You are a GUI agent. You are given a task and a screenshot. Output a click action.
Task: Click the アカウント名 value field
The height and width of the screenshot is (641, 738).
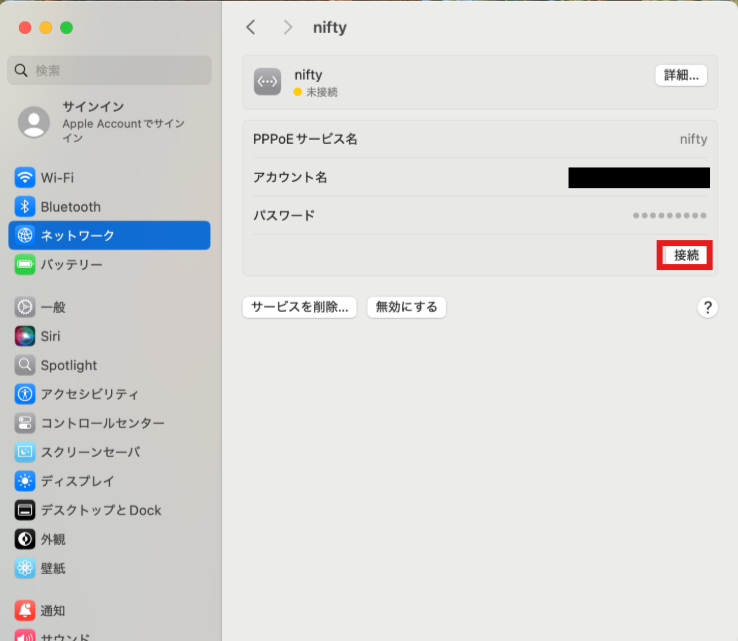point(639,177)
